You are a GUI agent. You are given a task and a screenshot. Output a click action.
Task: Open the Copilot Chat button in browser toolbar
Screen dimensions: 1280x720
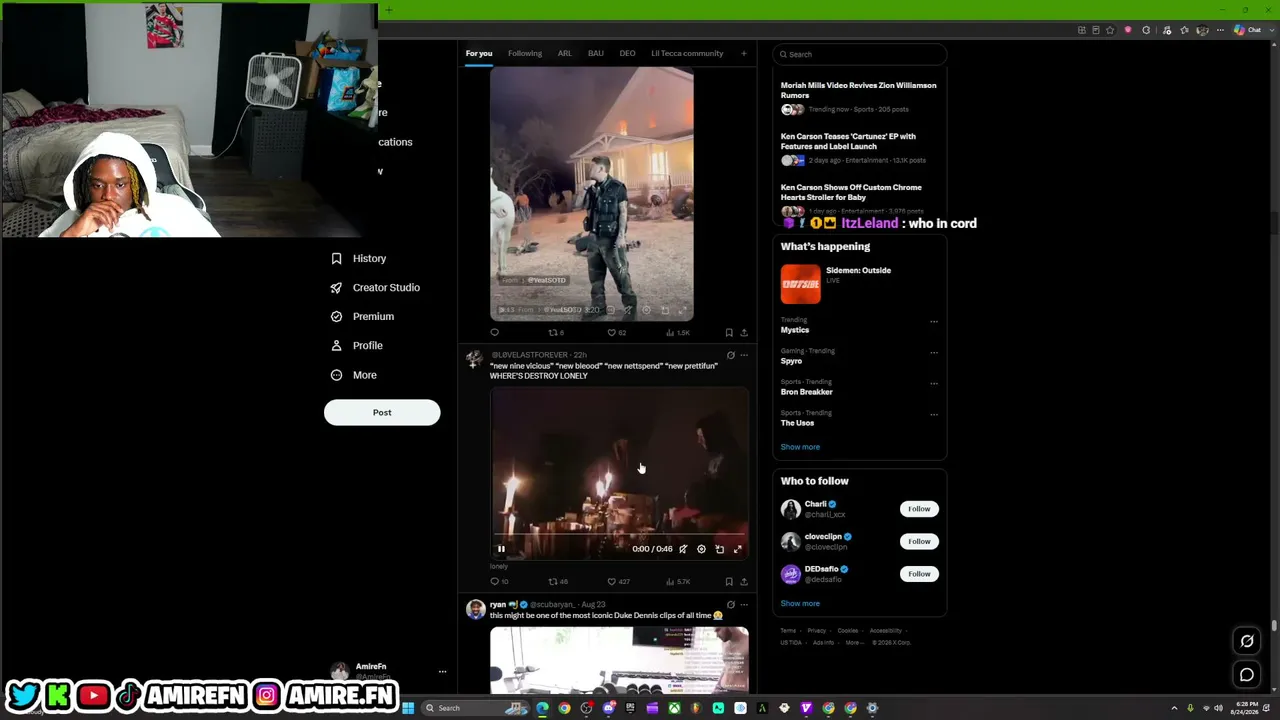1247,30
